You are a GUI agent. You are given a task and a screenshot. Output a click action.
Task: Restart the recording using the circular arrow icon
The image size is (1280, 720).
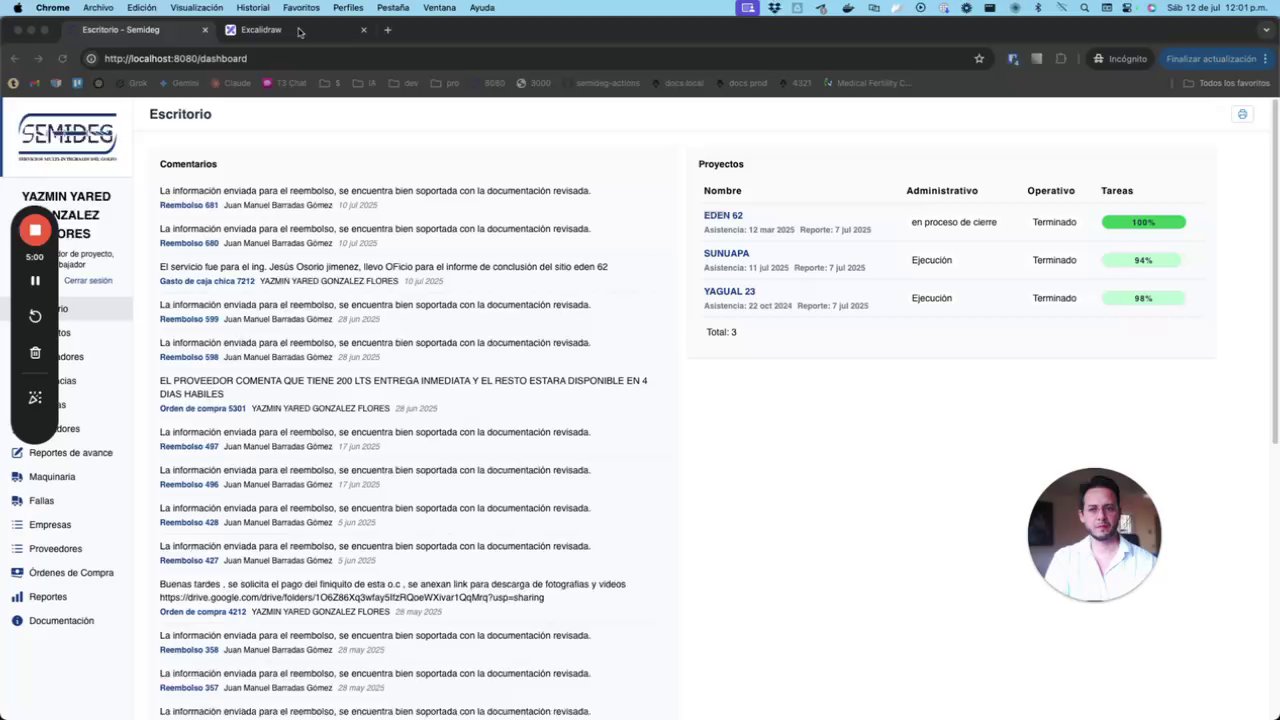pyautogui.click(x=35, y=316)
